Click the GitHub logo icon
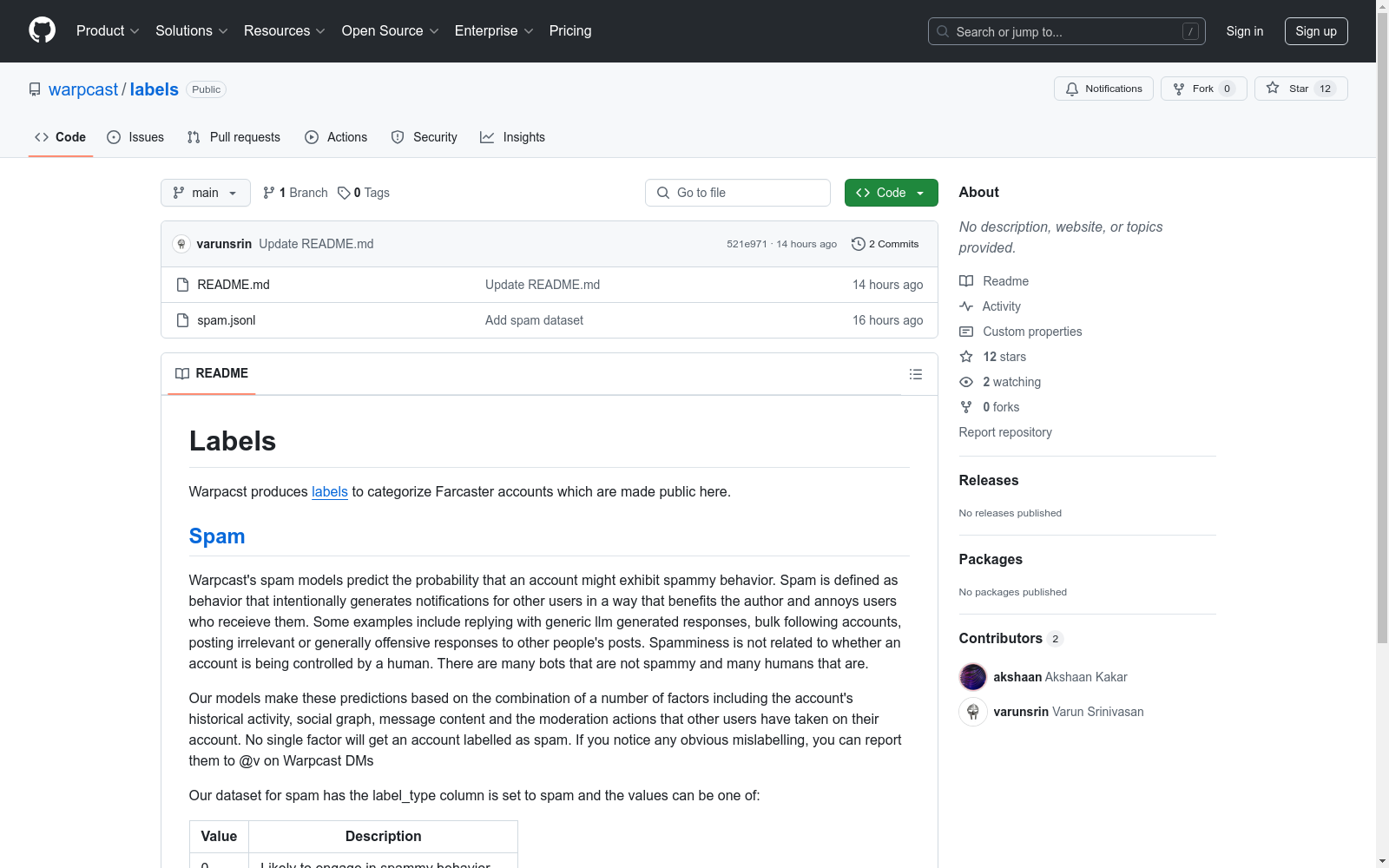Viewport: 1389px width, 868px height. [42, 30]
